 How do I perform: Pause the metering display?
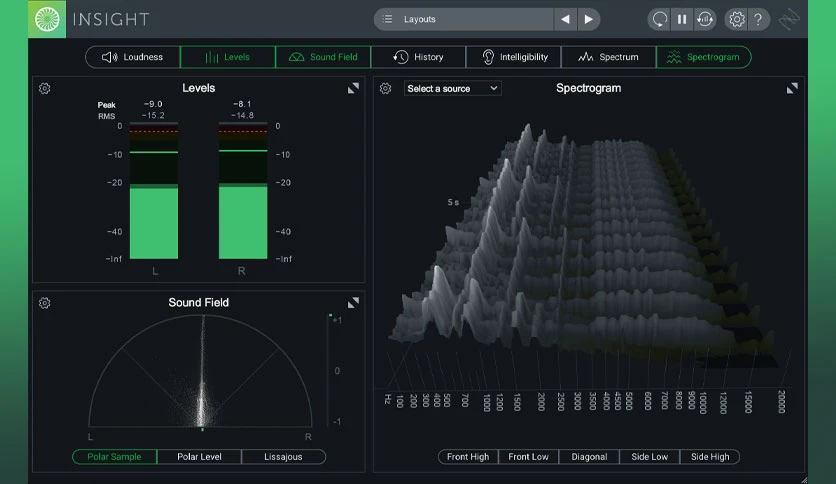(682, 19)
